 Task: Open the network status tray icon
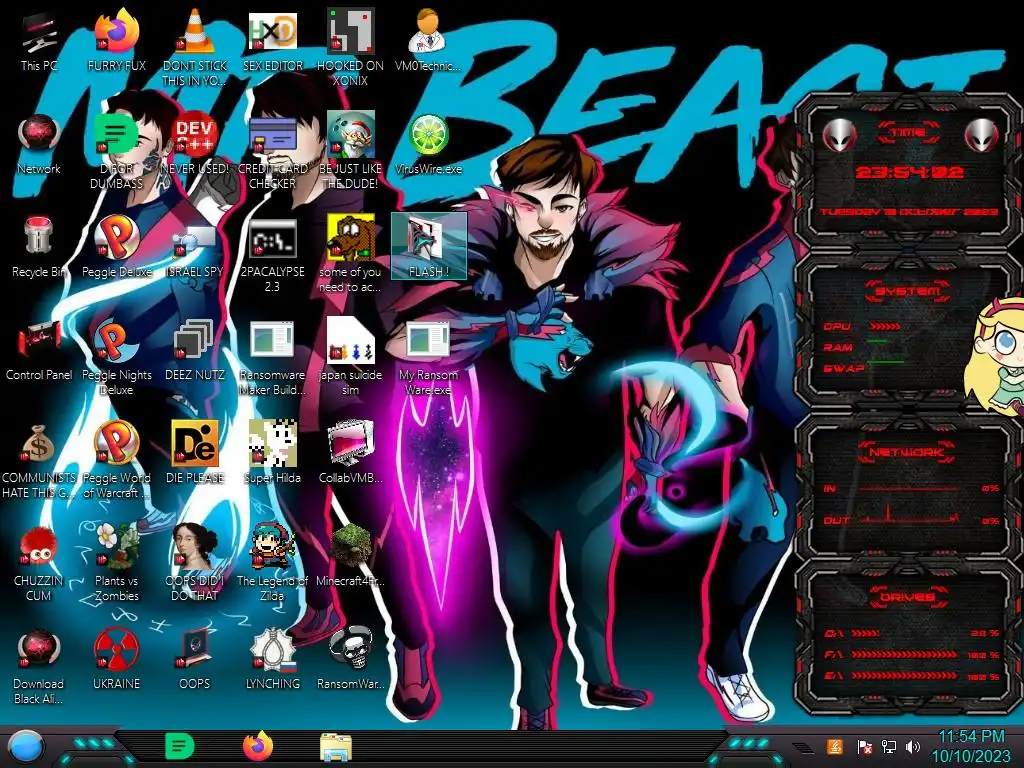[888, 746]
